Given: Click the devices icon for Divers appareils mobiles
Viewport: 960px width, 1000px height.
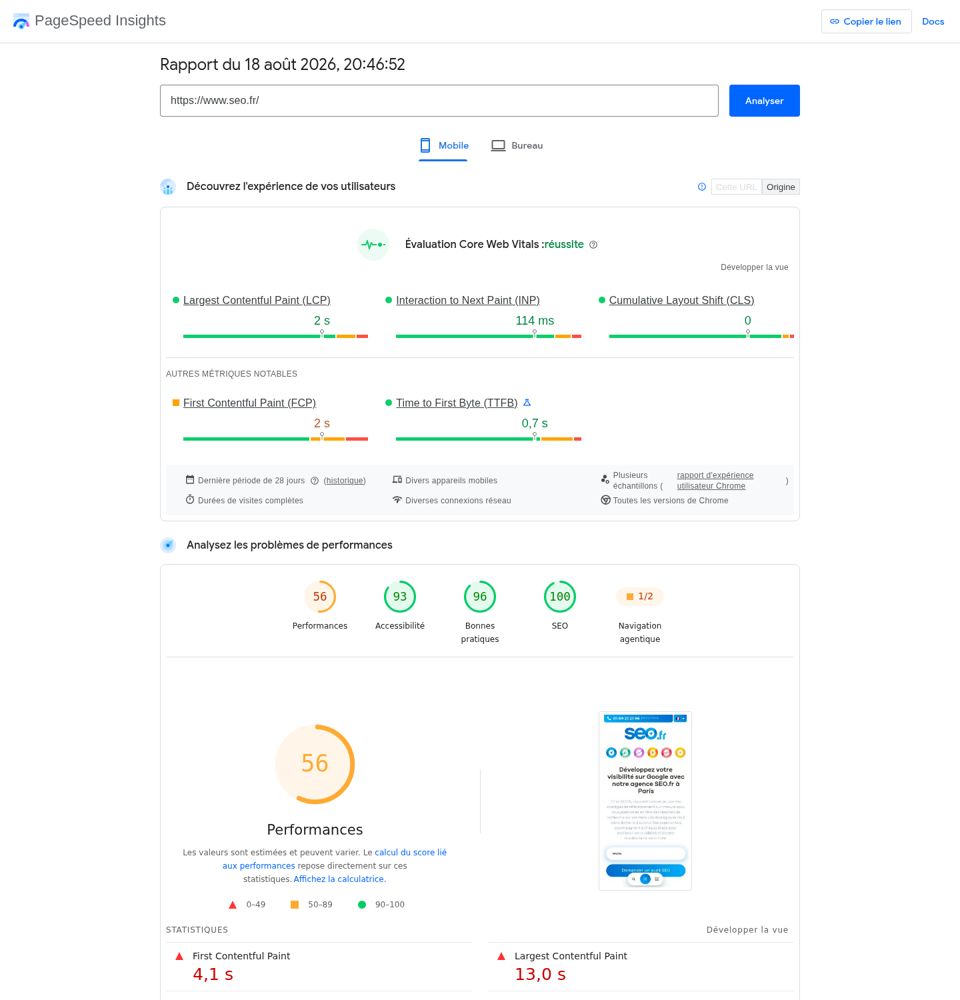Looking at the screenshot, I should tap(397, 480).
